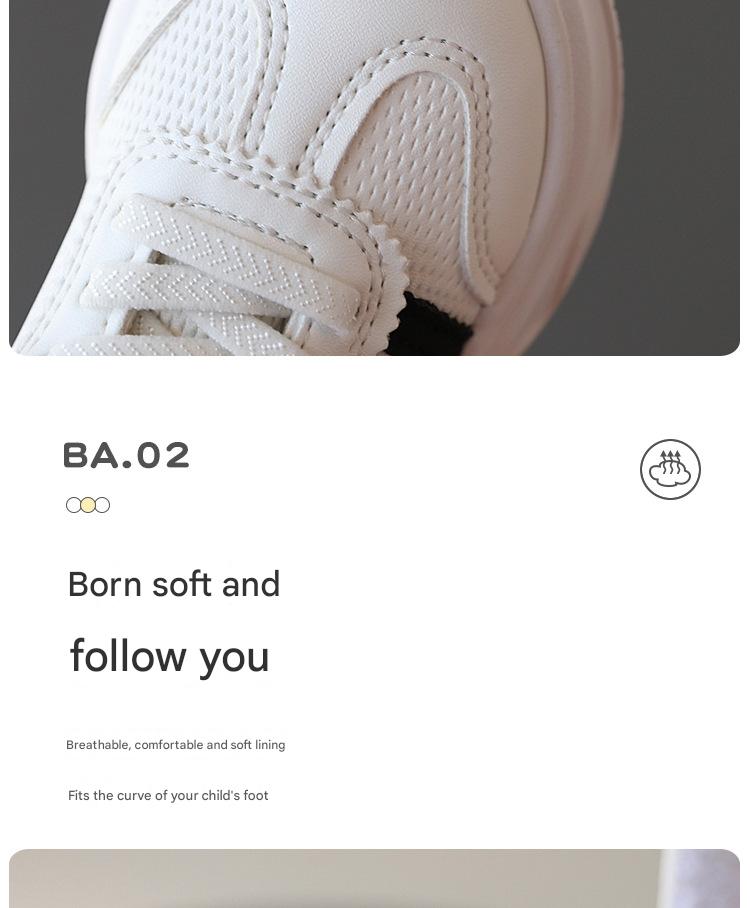The width and height of the screenshot is (750, 908).
Task: Open the white shoe close-up photo
Action: 375,177
